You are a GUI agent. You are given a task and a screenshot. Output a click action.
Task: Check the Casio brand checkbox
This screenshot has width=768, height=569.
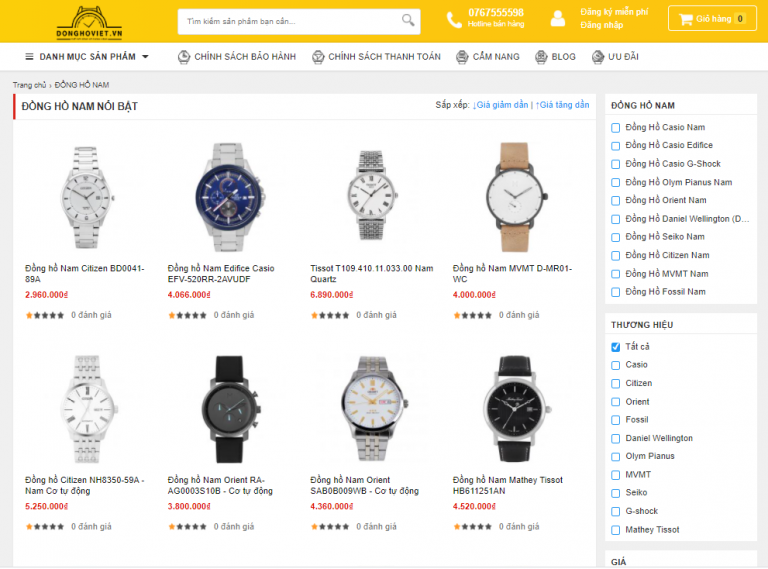tap(616, 365)
